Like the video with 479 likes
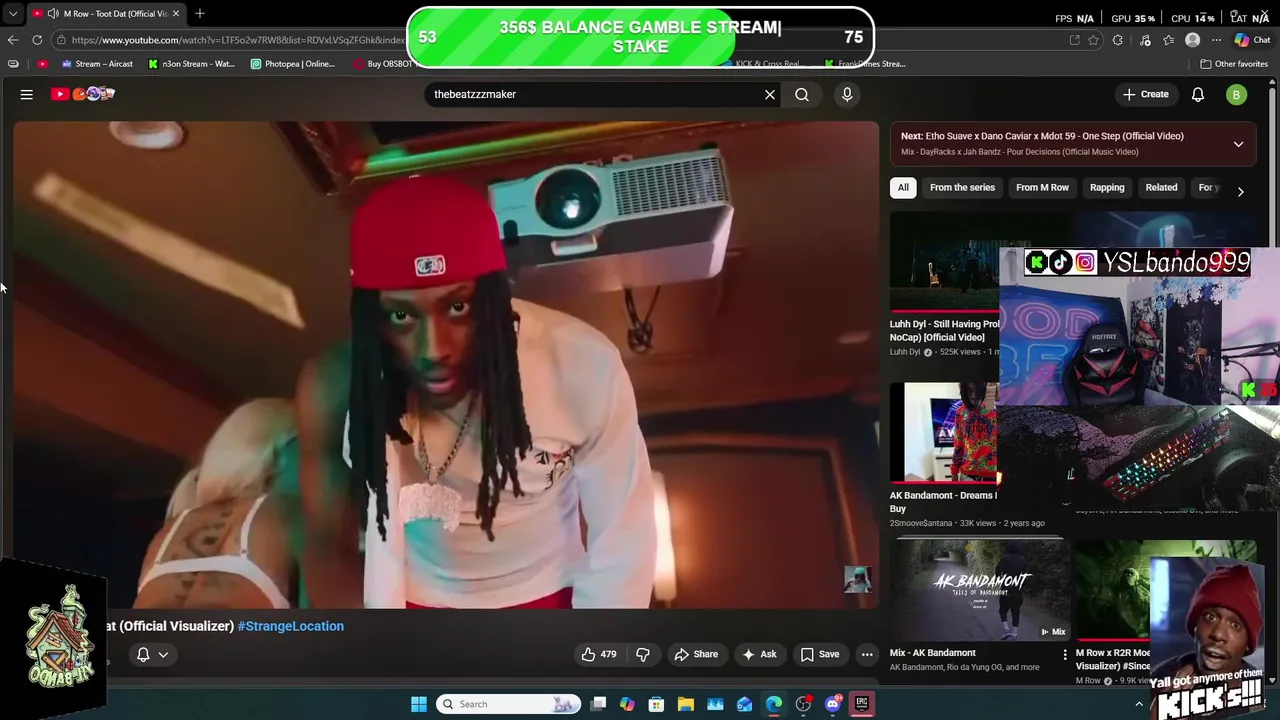 (599, 654)
